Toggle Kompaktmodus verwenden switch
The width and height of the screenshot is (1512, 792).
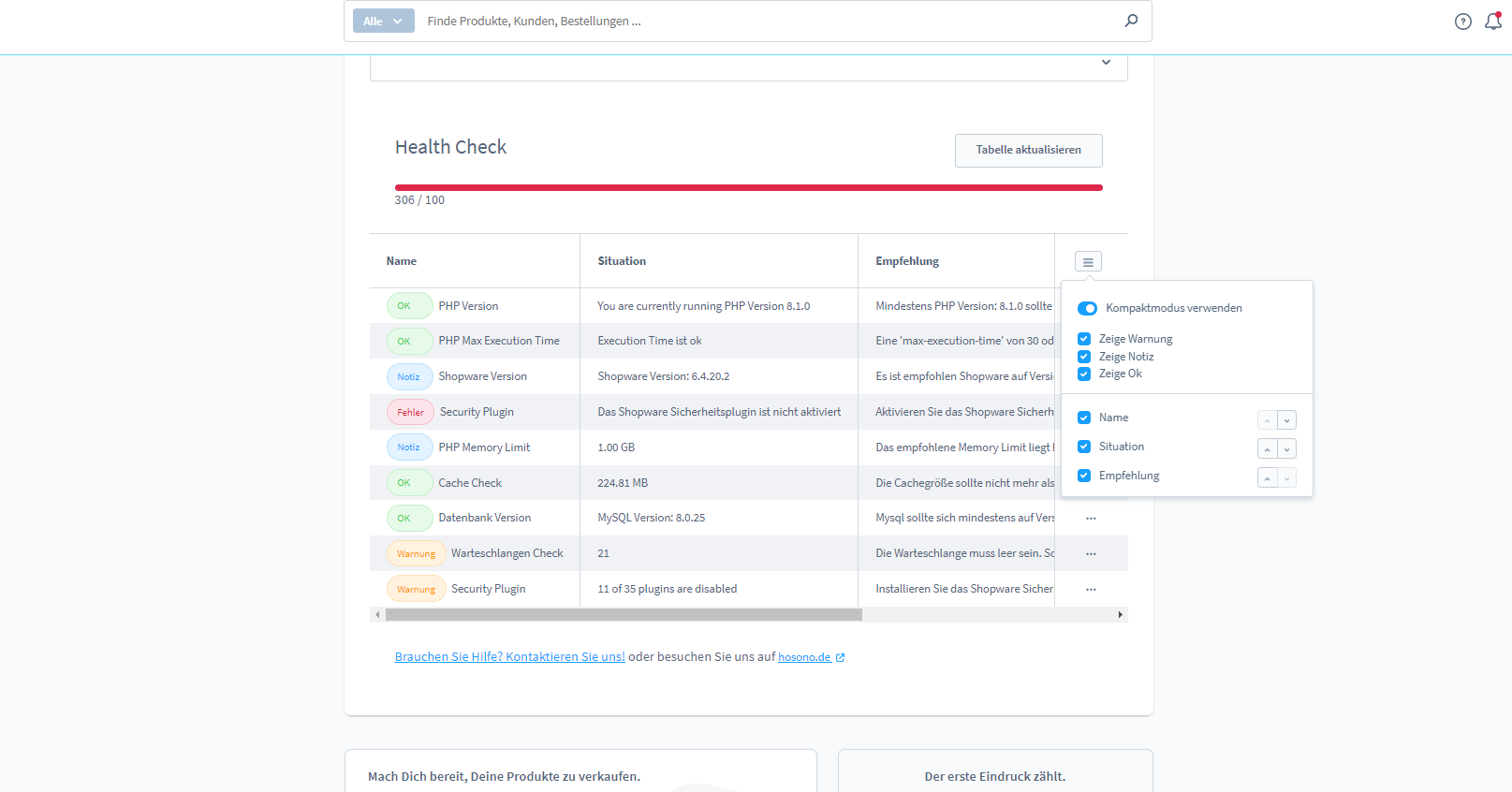1087,308
